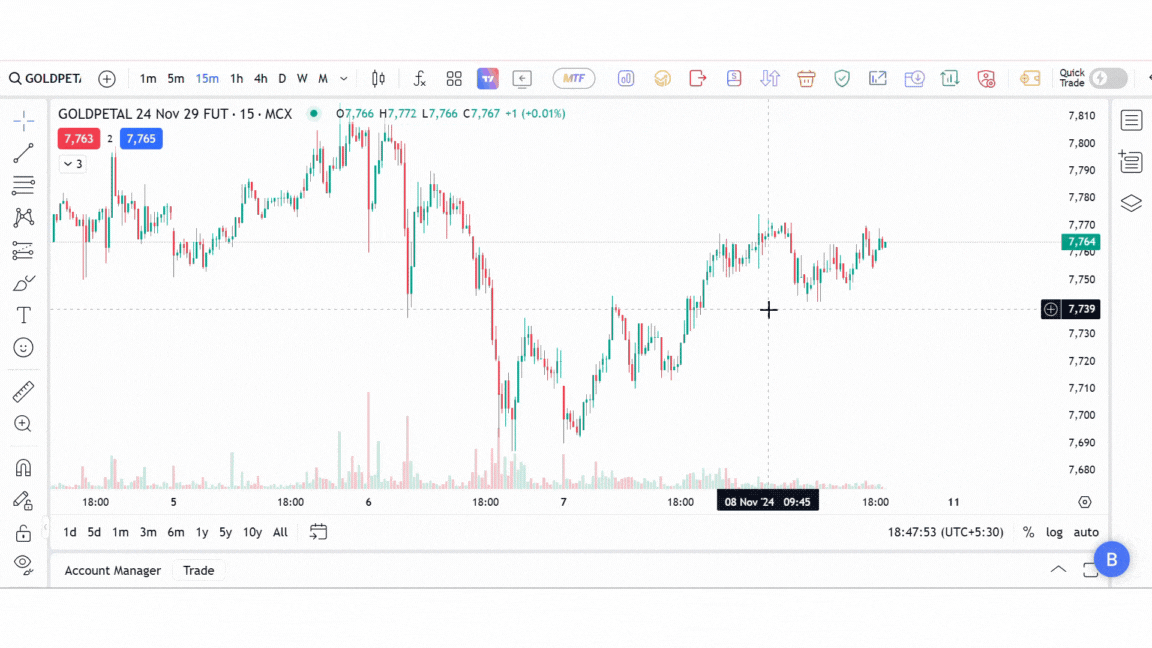1152x648 pixels.
Task: Expand the collapsed indicators legend showing 3
Action: pos(73,164)
